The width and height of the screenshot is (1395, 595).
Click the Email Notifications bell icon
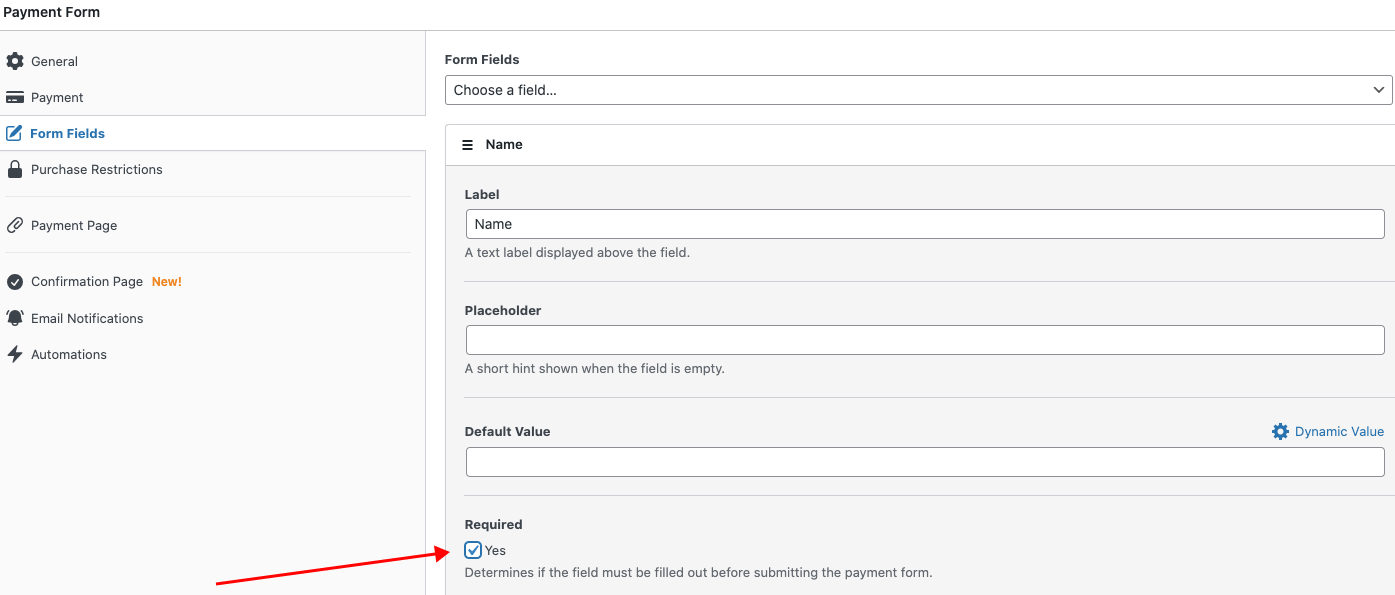pos(15,318)
